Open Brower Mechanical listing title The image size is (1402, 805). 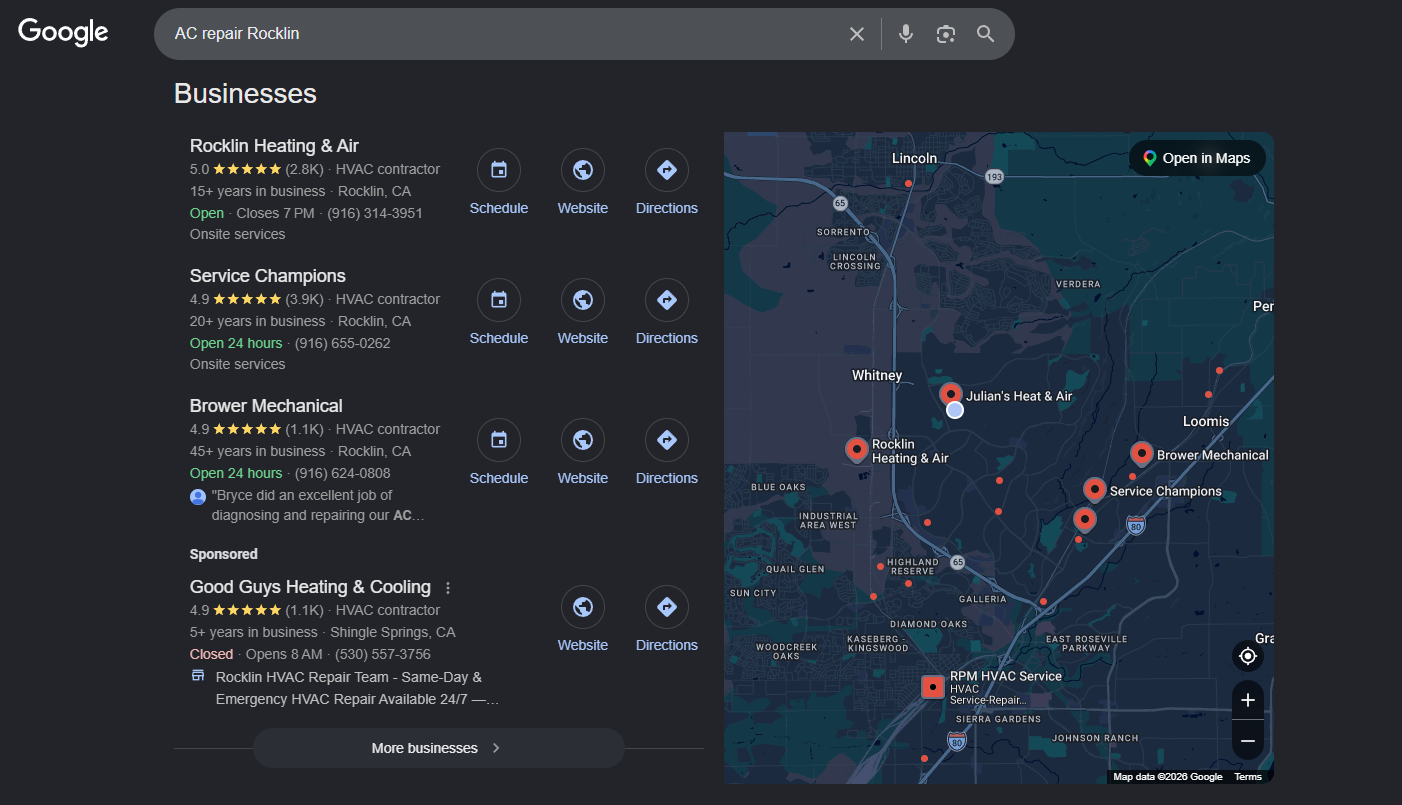(266, 406)
